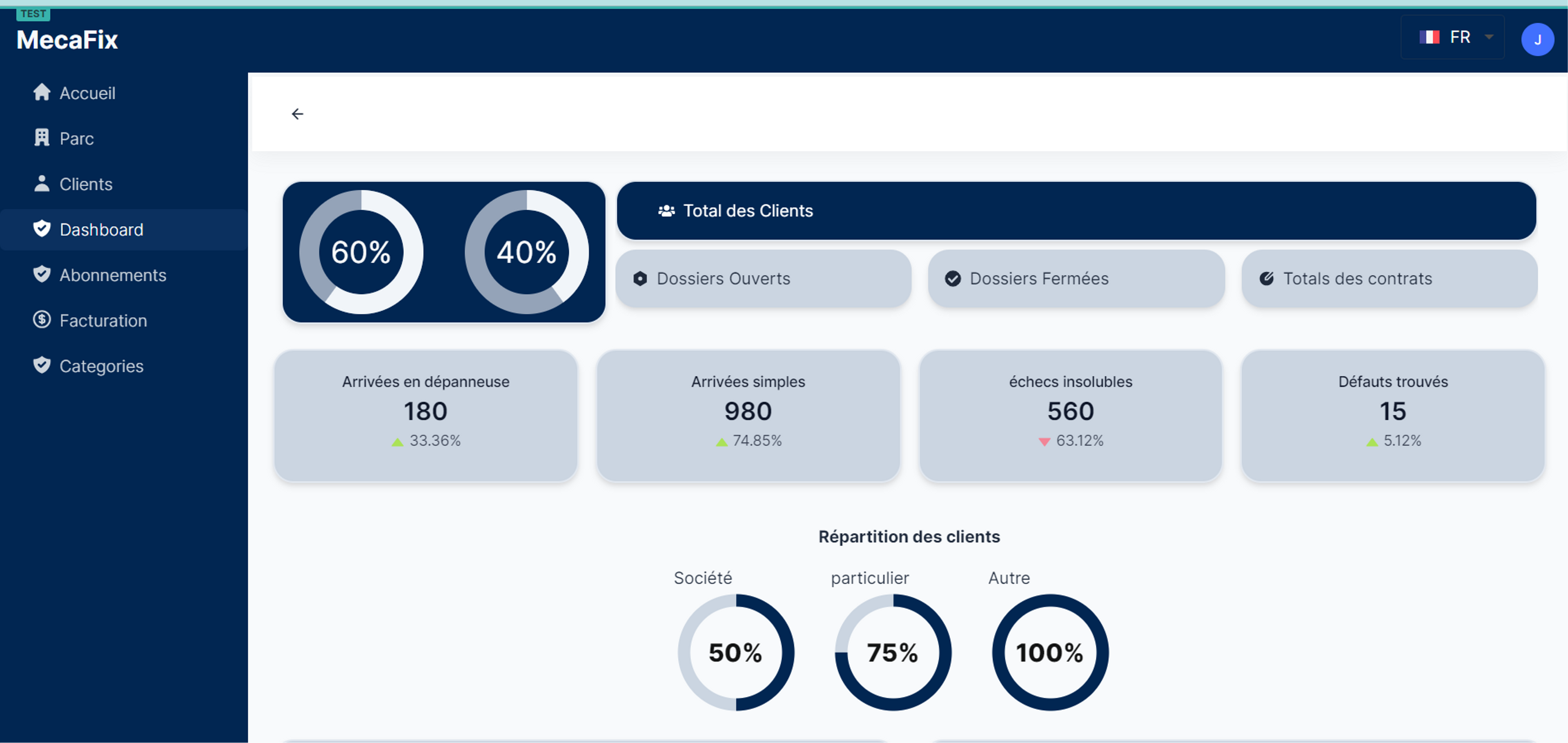Select the Dossiers Fermées button

coord(1076,279)
